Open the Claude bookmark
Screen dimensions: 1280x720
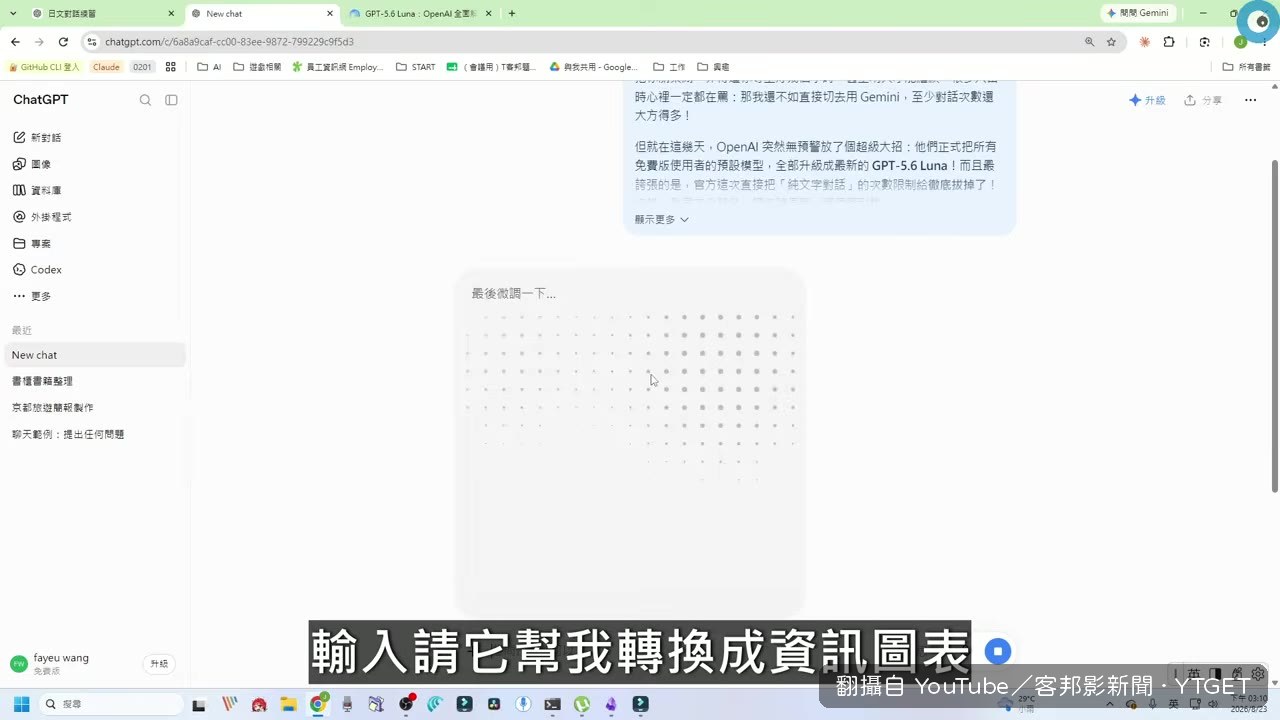click(x=106, y=67)
